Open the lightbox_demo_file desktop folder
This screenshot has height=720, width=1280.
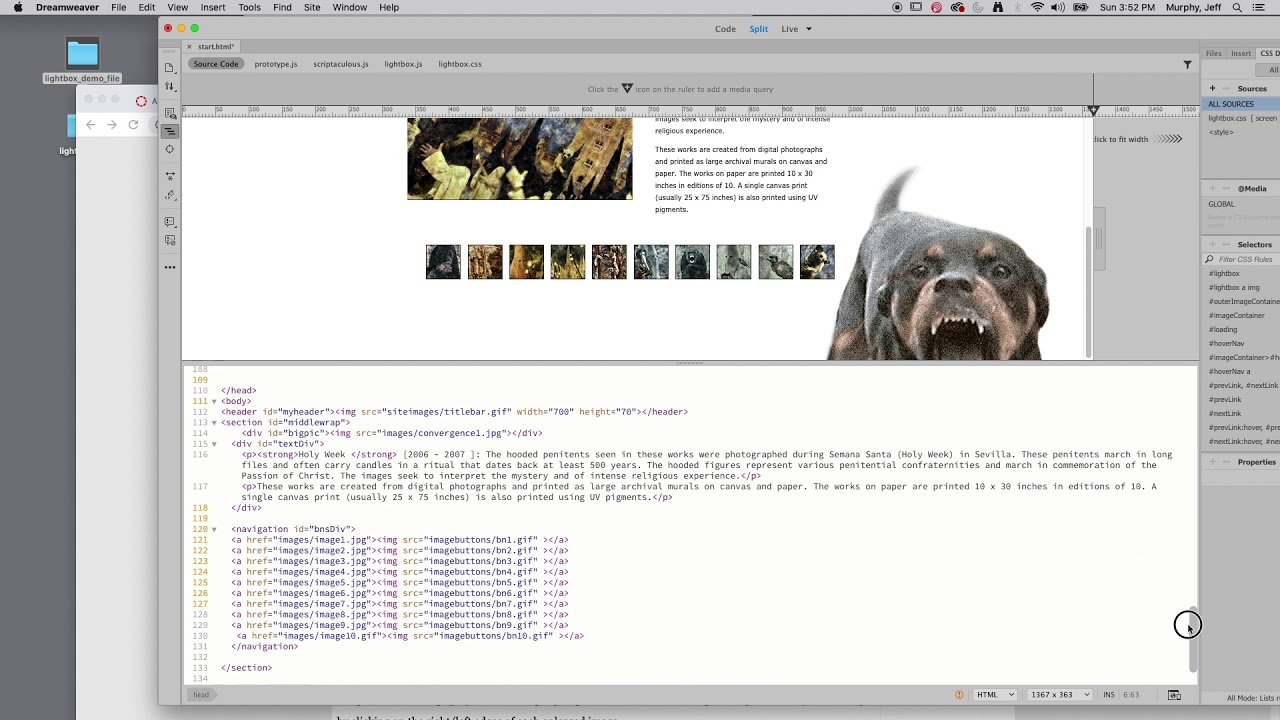(82, 60)
